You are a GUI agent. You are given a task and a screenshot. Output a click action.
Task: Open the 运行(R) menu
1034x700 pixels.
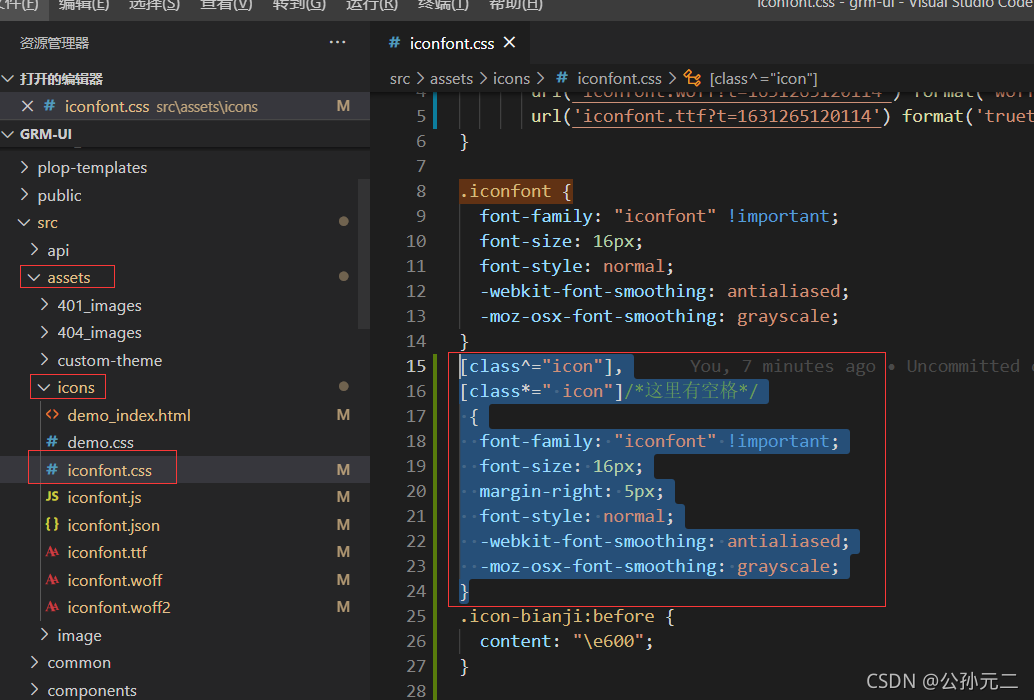tap(371, 5)
